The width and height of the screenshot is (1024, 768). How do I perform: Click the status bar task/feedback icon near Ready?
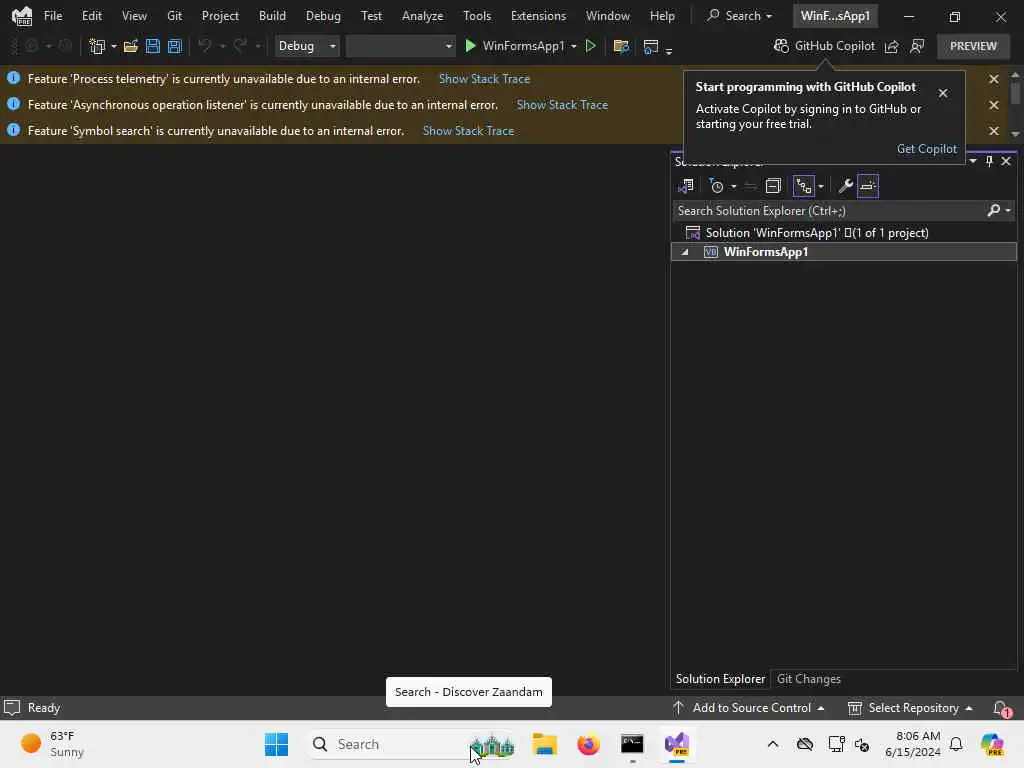pyautogui.click(x=12, y=708)
